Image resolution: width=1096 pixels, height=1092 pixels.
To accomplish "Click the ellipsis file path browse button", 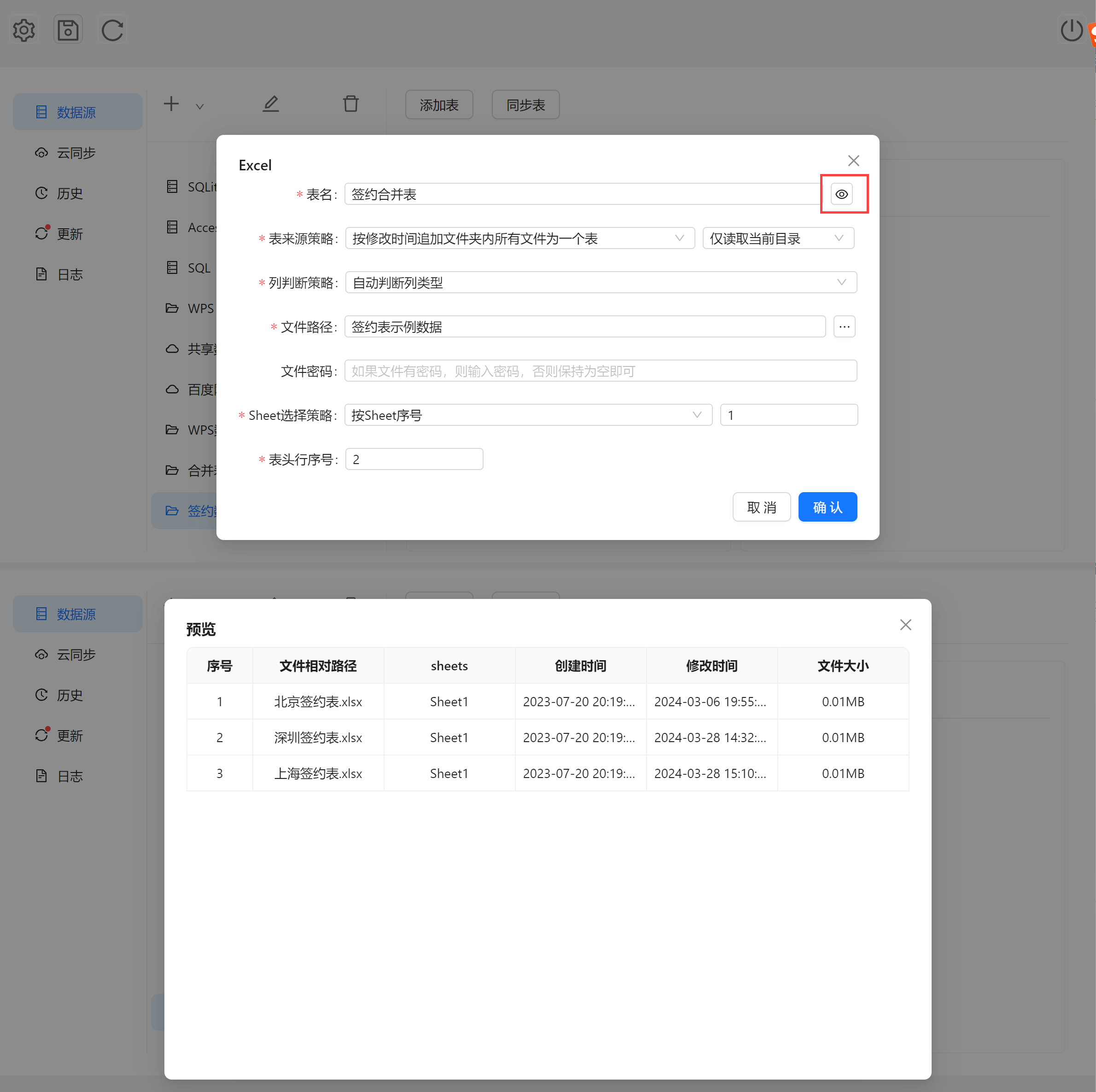I will pyautogui.click(x=844, y=326).
